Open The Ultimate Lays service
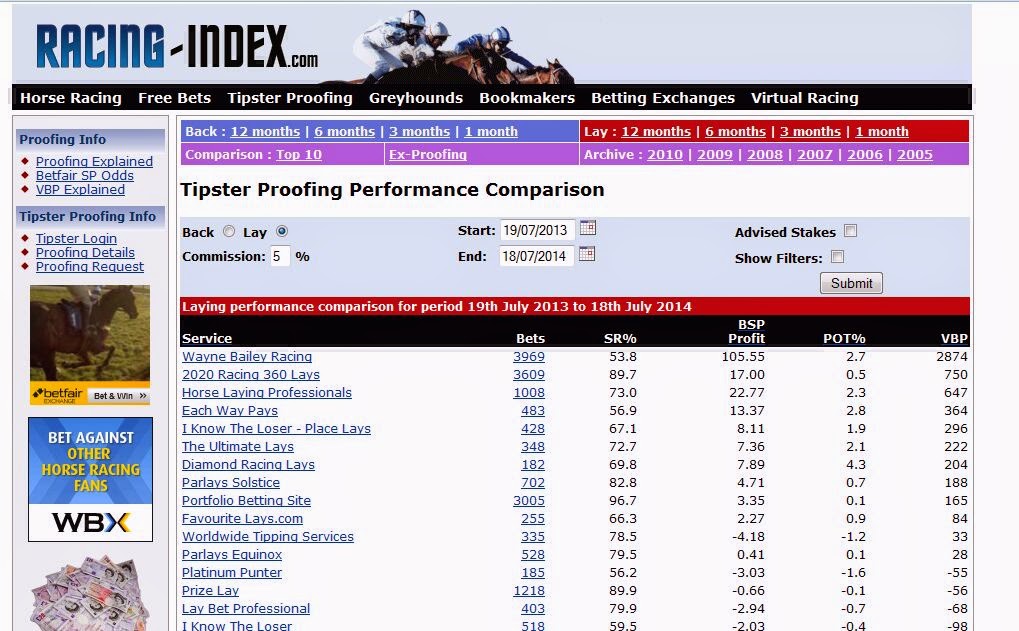Viewport: 1019px width, 631px height. click(238, 446)
